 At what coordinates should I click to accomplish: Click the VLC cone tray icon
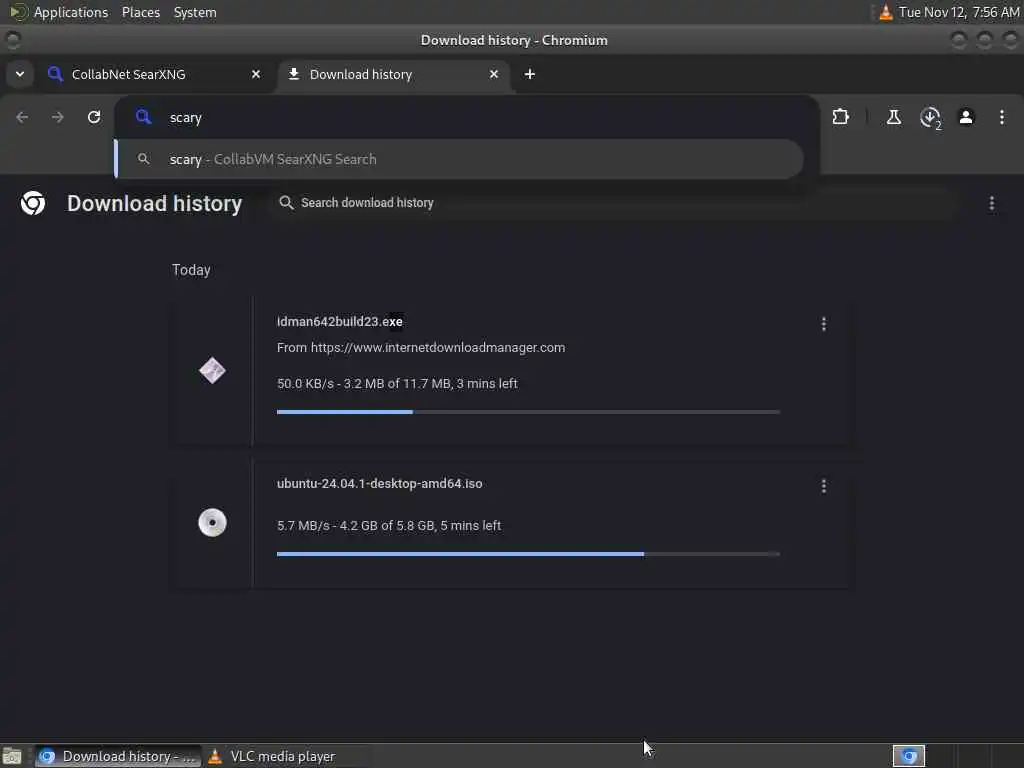[886, 12]
